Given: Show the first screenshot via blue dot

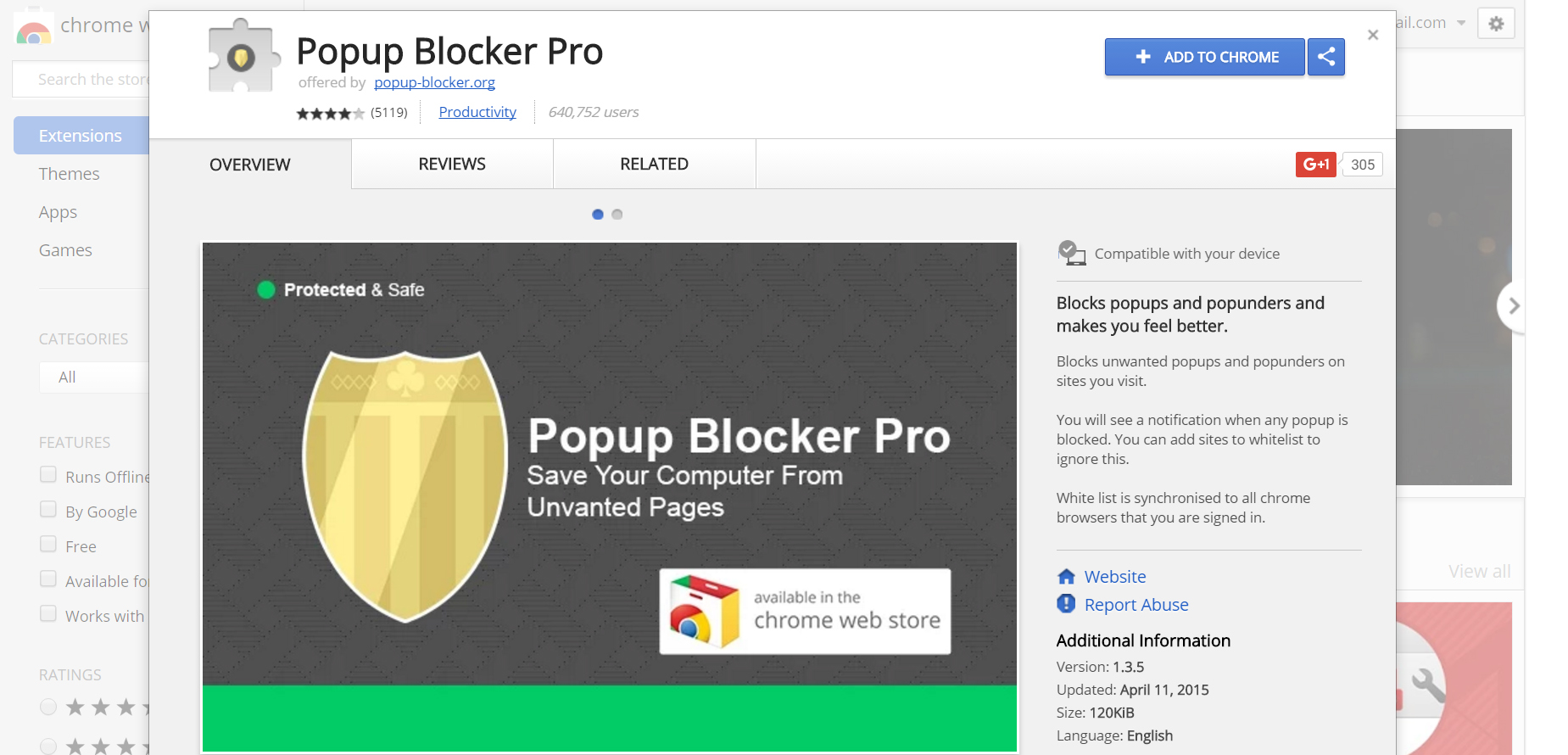Looking at the screenshot, I should tap(598, 215).
